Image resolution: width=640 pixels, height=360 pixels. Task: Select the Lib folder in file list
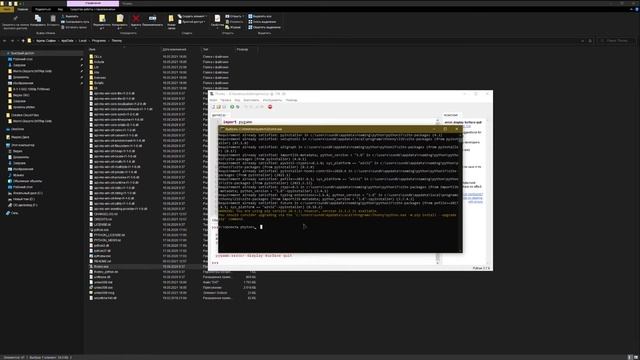96,67
